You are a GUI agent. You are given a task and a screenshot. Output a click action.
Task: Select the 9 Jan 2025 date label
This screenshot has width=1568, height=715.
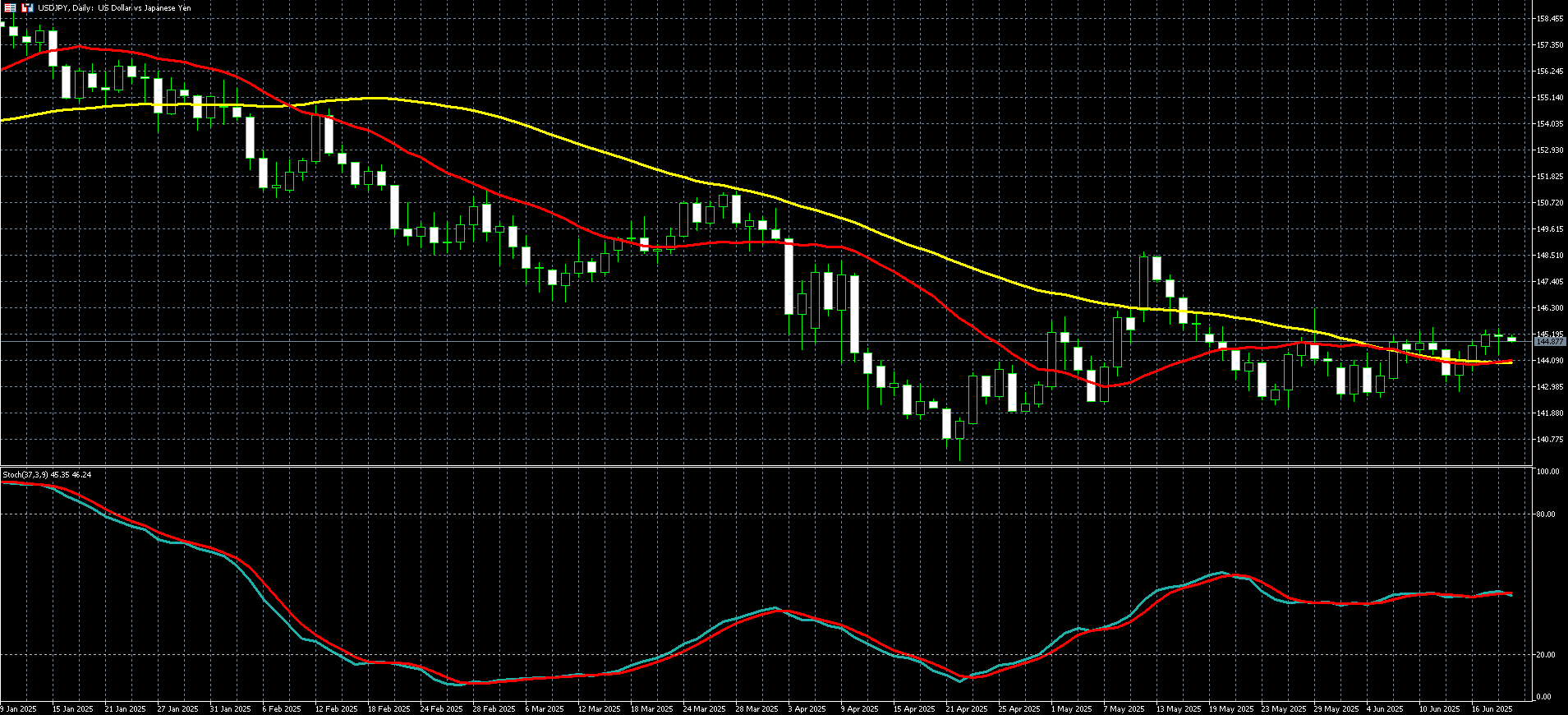(x=18, y=708)
